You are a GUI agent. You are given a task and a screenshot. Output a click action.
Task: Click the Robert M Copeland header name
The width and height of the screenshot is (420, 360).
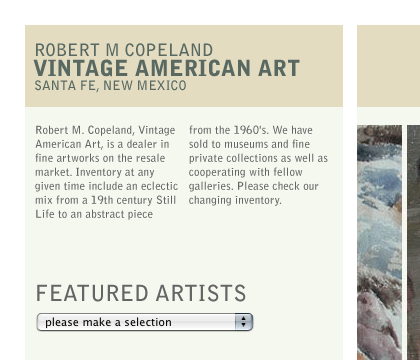click(124, 50)
